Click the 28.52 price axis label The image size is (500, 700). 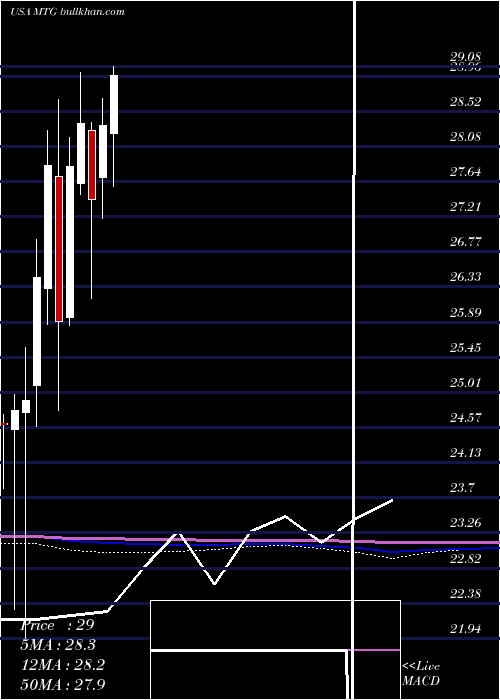tap(466, 101)
